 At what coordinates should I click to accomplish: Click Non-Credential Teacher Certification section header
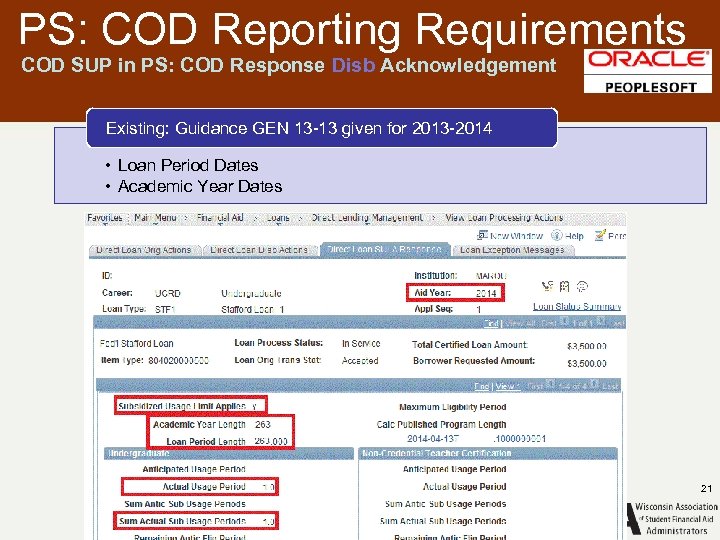click(488, 453)
